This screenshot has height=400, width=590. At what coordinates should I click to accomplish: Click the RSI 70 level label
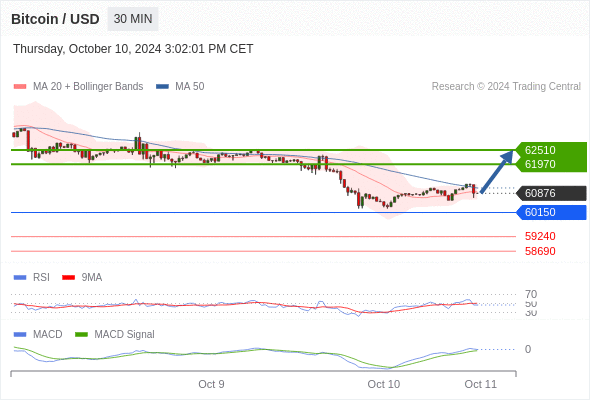pos(531,294)
